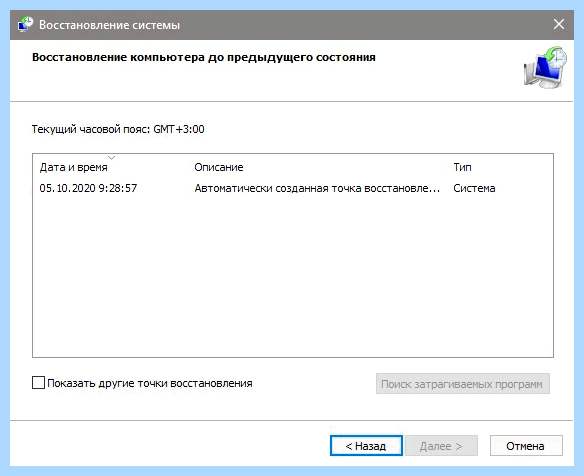Viewport: 584px width, 476px height.
Task: Sort list by Дата и время column
Action: pos(73,167)
